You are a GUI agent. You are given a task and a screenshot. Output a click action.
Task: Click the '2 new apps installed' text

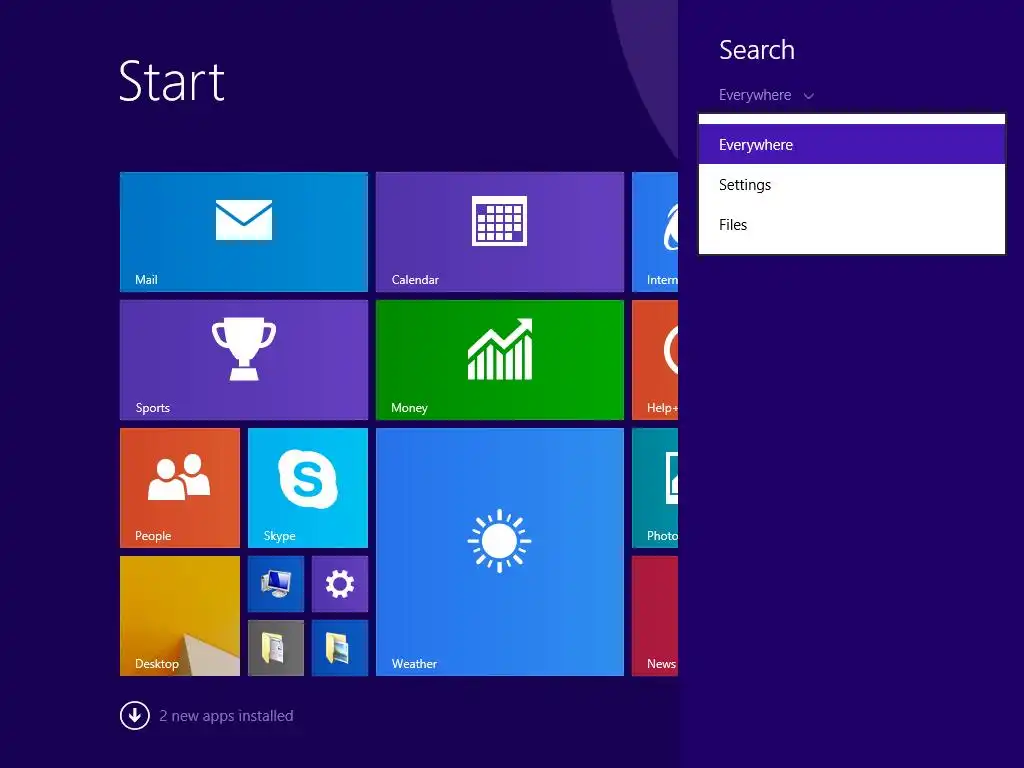pos(226,716)
